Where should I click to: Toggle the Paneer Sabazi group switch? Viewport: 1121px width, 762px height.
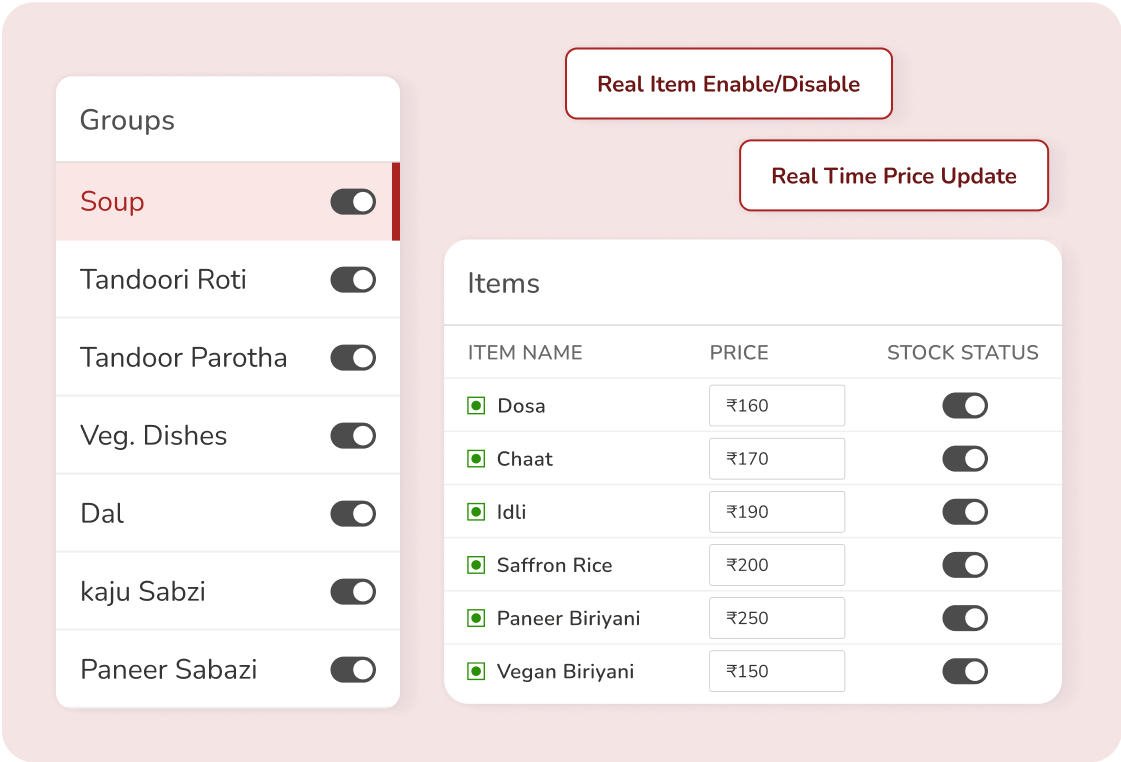353,670
